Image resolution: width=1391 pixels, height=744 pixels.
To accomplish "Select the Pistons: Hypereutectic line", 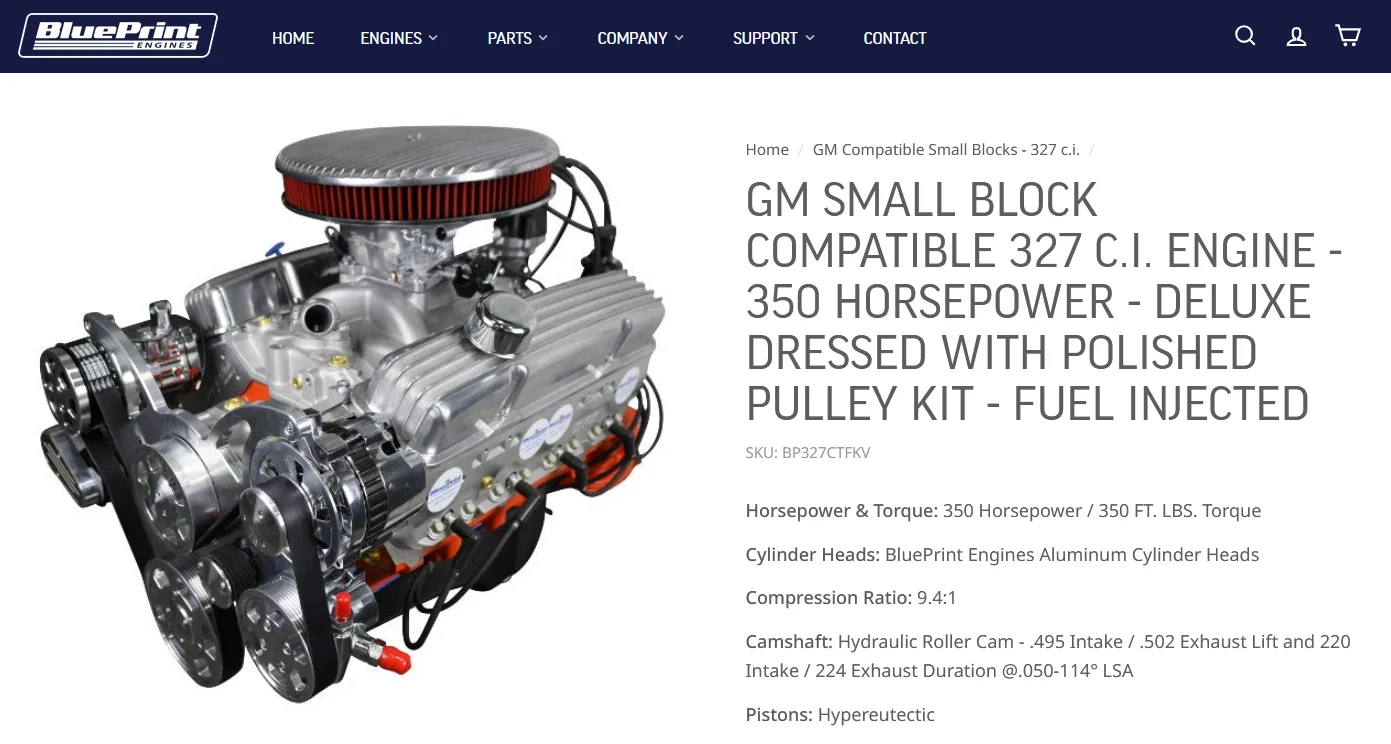I will pos(840,715).
